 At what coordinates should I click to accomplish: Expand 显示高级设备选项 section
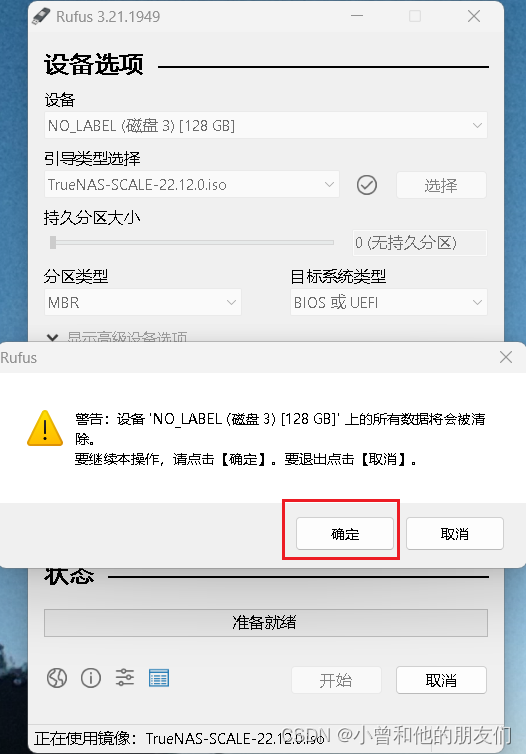117,337
